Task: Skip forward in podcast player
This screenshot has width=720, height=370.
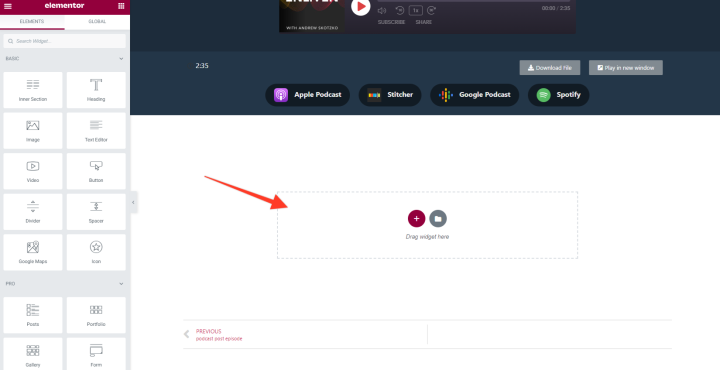Action: click(x=432, y=10)
